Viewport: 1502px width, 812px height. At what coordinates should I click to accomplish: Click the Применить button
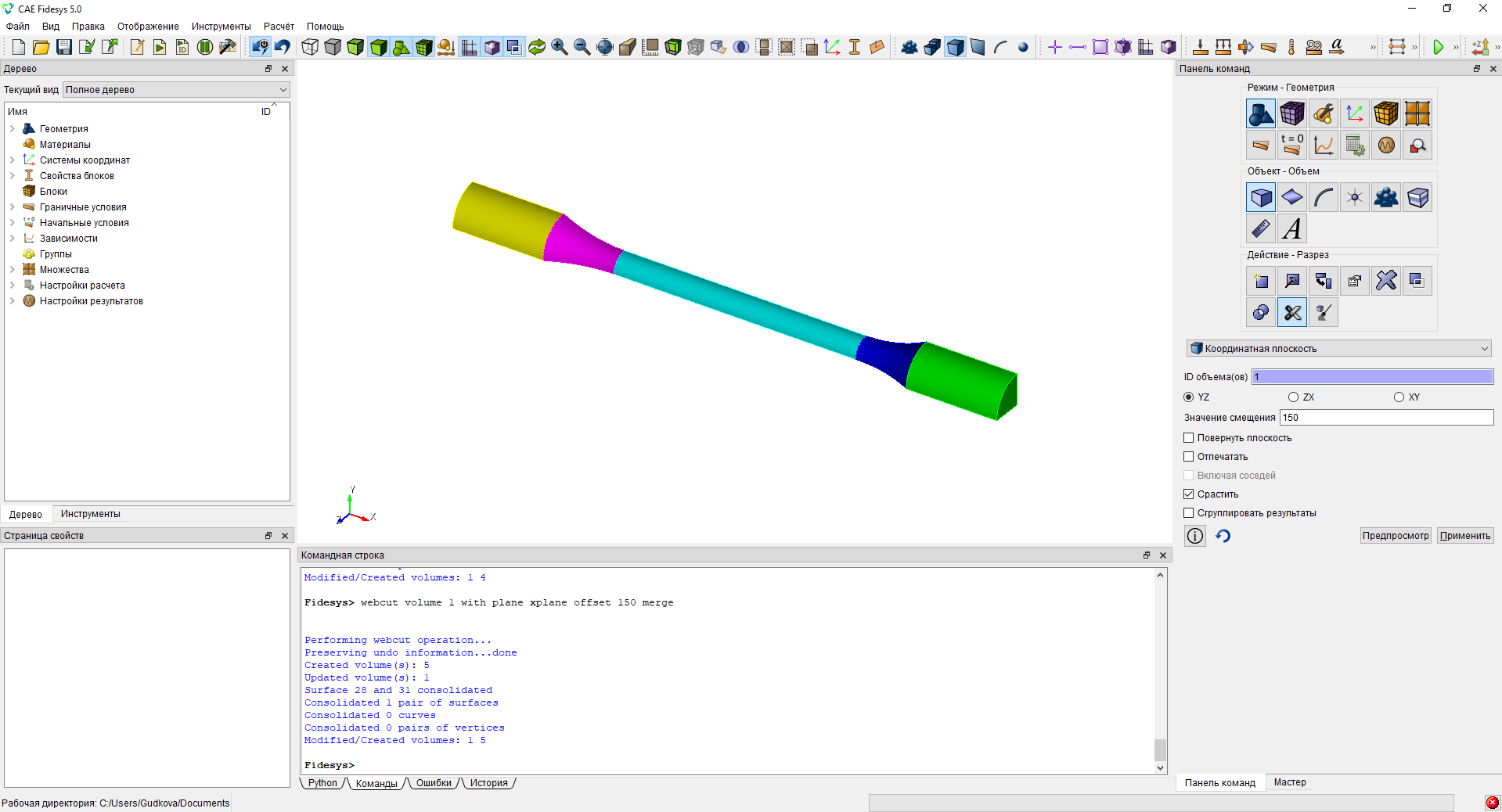pos(1465,536)
